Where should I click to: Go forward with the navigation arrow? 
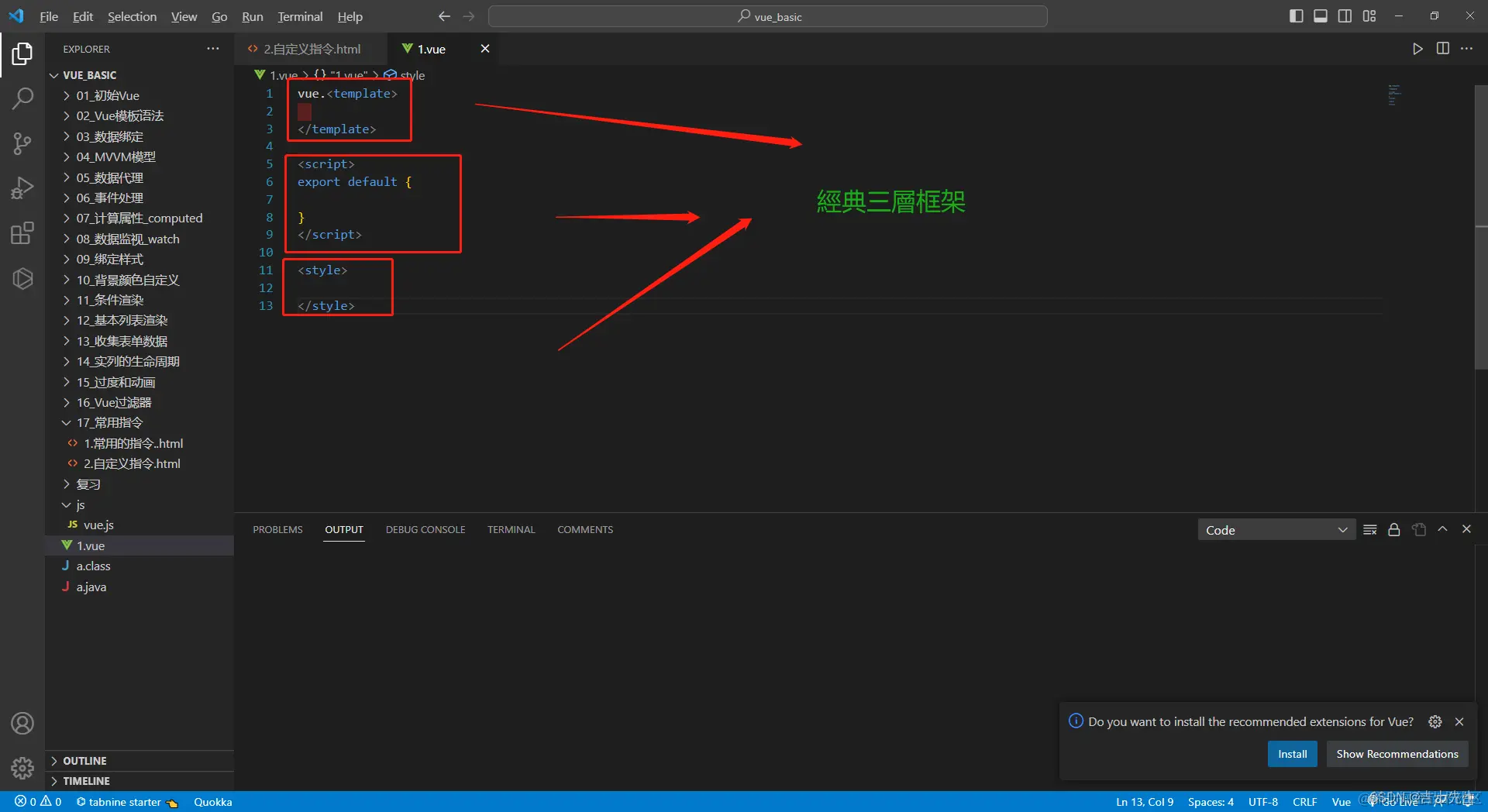(469, 16)
